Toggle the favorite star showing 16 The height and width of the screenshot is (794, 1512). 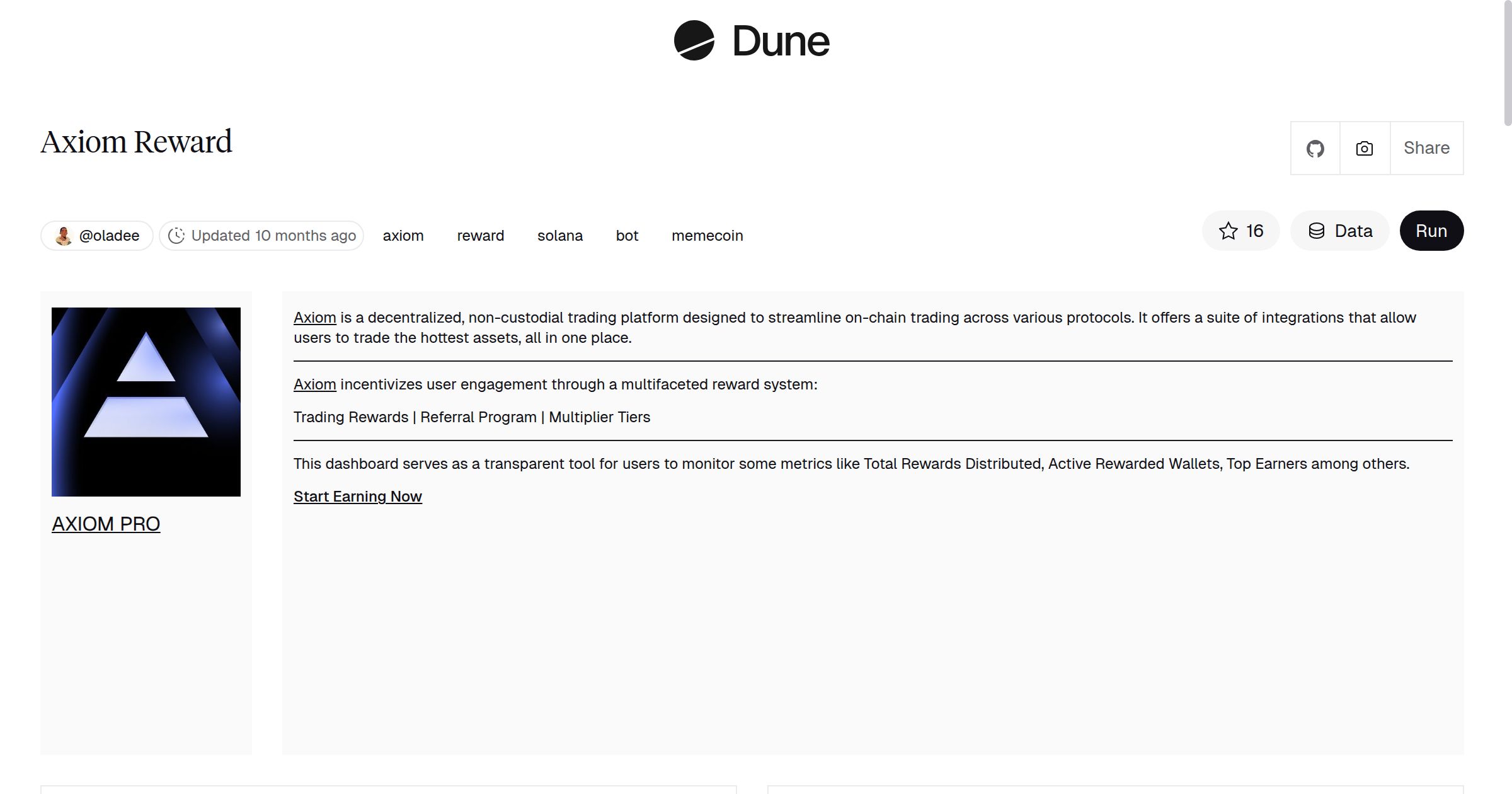[1240, 231]
